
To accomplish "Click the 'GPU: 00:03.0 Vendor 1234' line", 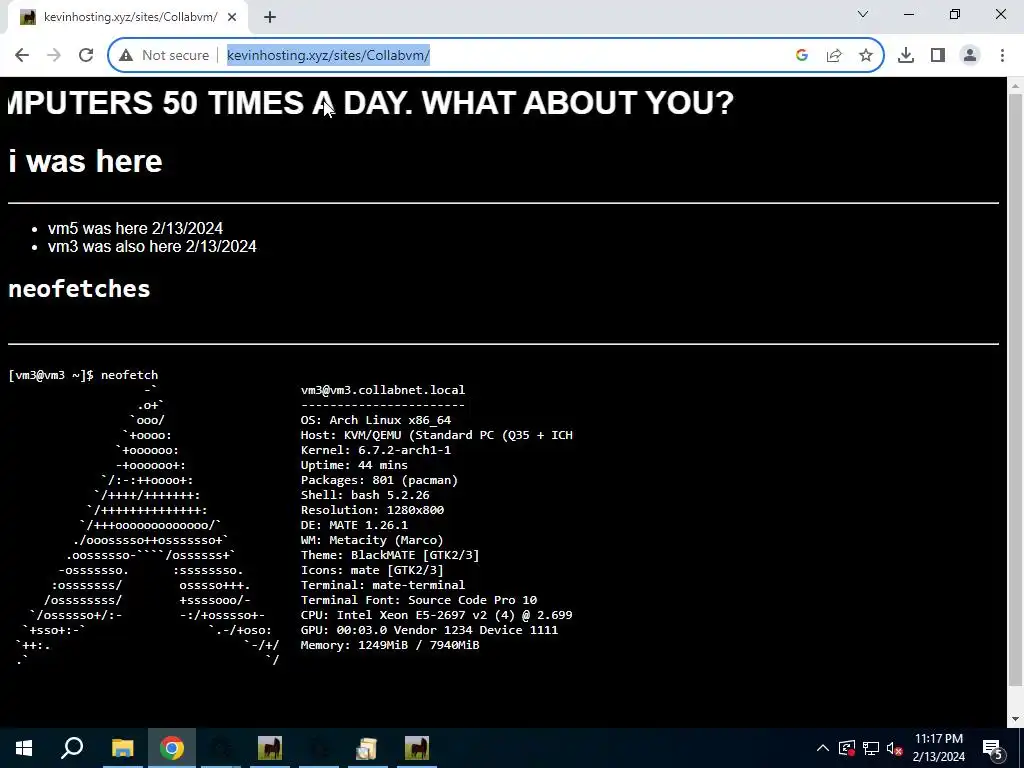I will point(429,630).
